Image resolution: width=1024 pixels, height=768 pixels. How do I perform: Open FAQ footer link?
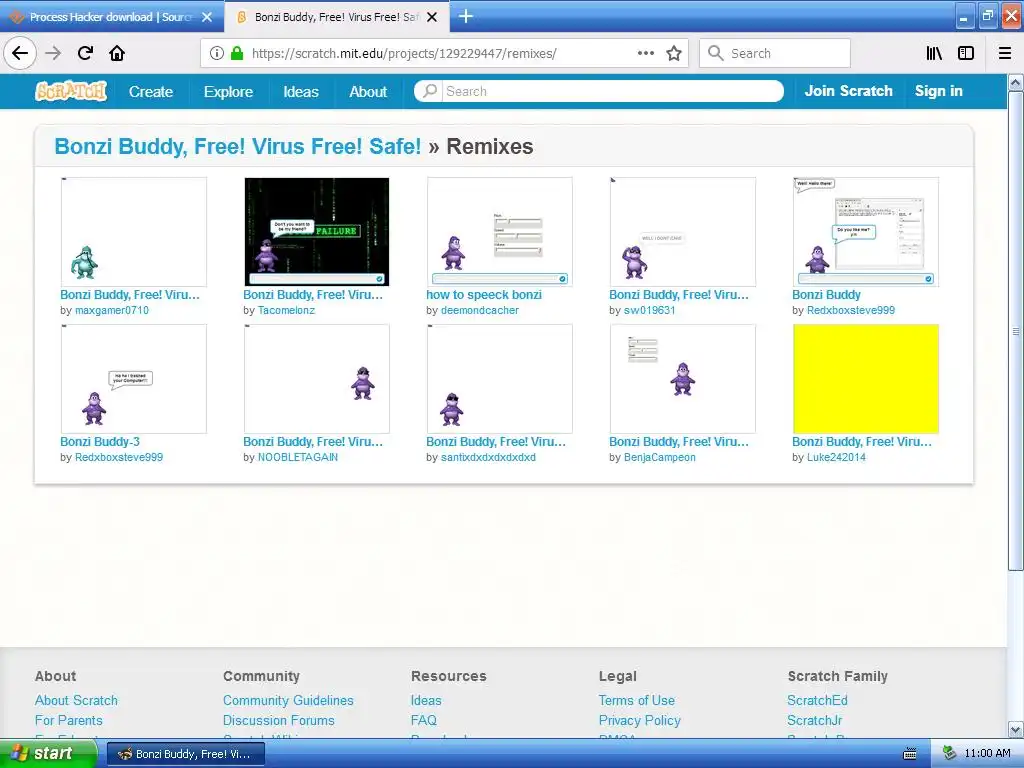click(424, 720)
